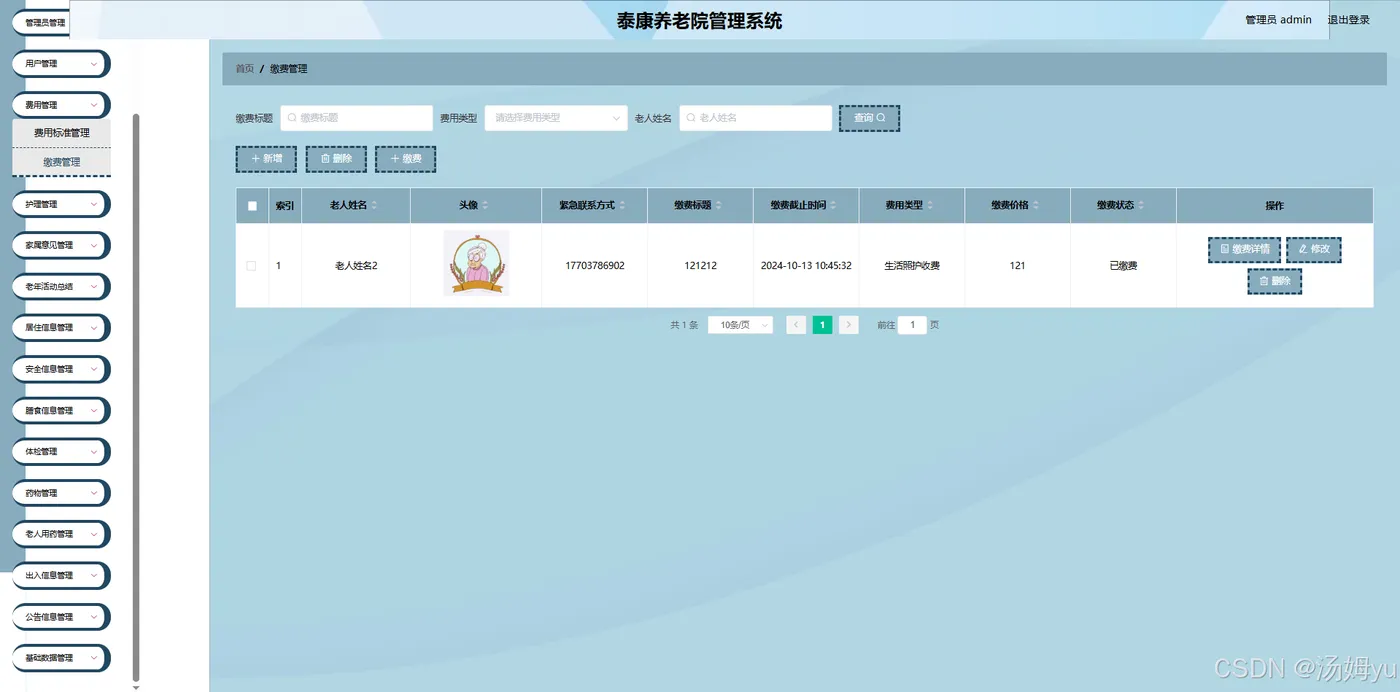Select page 1 in pagination

(x=822, y=325)
